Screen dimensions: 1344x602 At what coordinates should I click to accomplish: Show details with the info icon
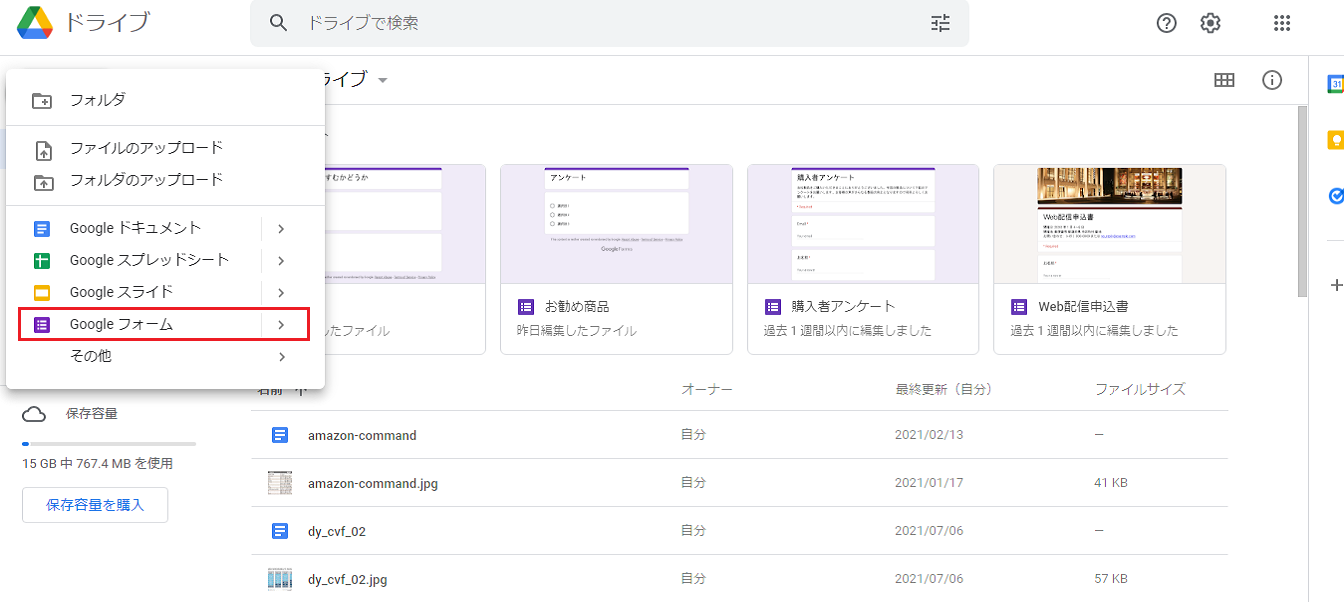[1272, 80]
